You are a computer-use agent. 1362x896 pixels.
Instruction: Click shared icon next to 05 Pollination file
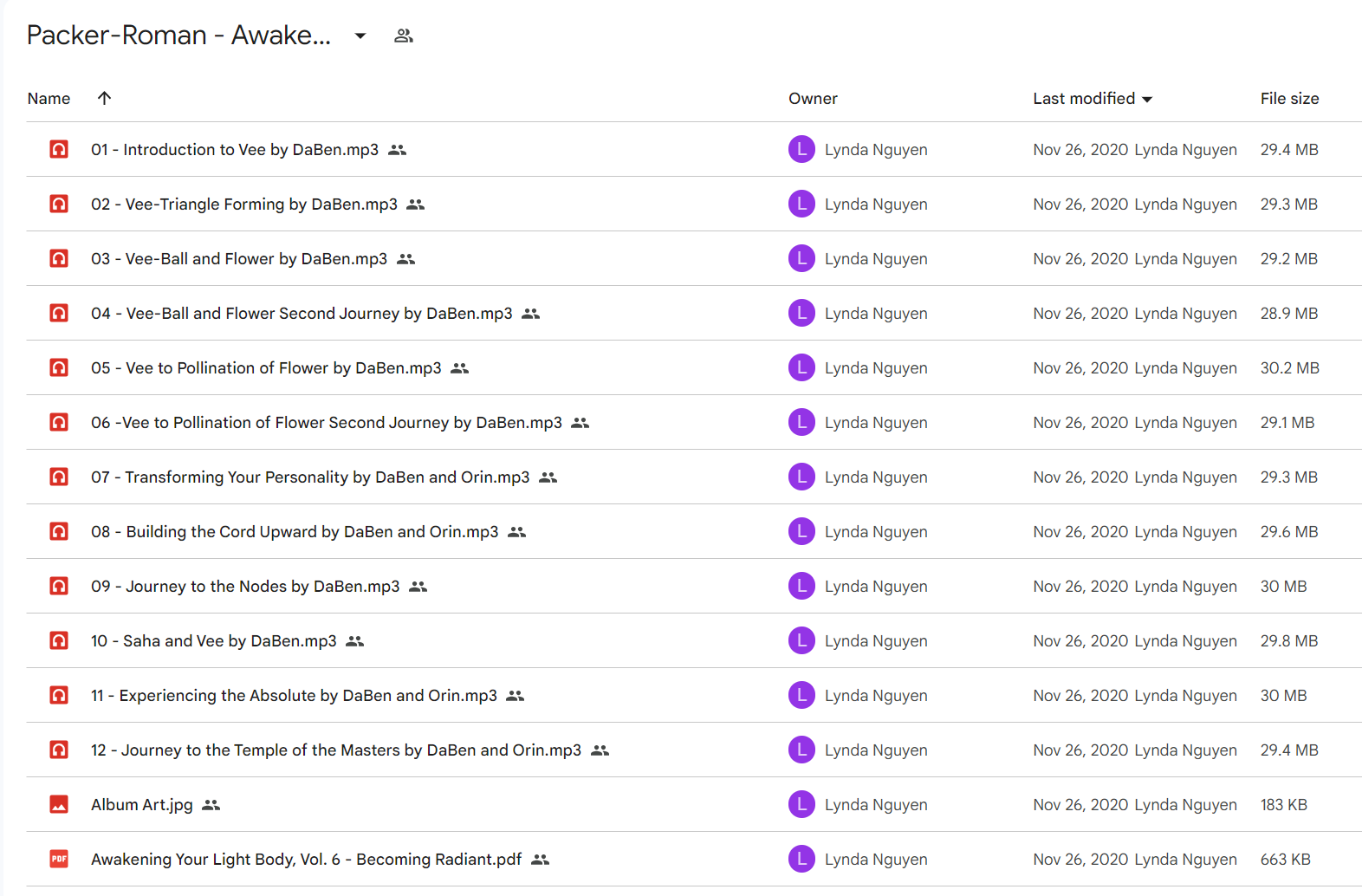click(x=460, y=368)
